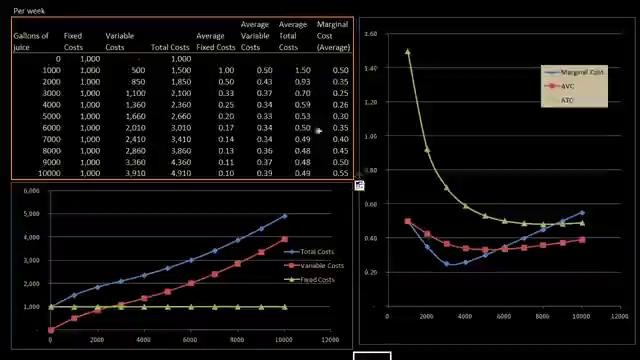Screen dimensions: 640x360
Task: Click average variable cost cell showing 0.43
Action: [264, 82]
